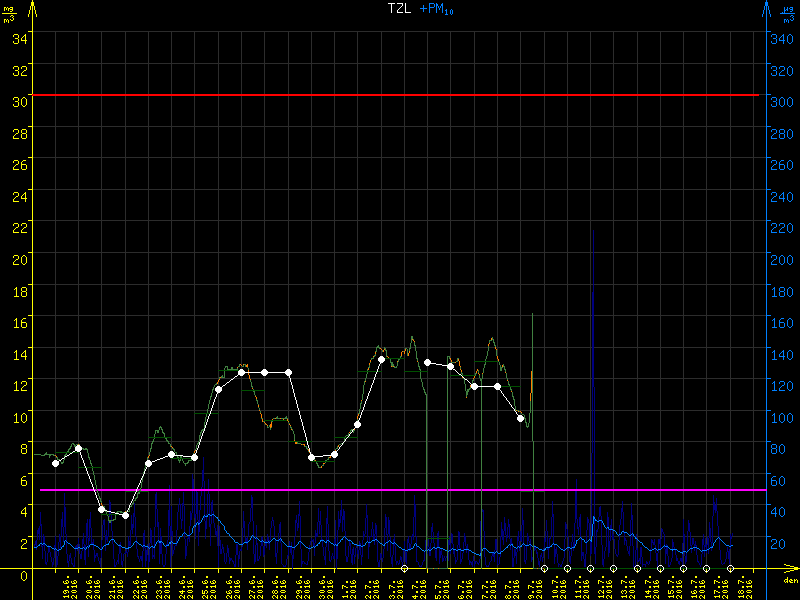The image size is (800, 600).
Task: Click the tall blue spike peak near 220
Action: click(592, 232)
